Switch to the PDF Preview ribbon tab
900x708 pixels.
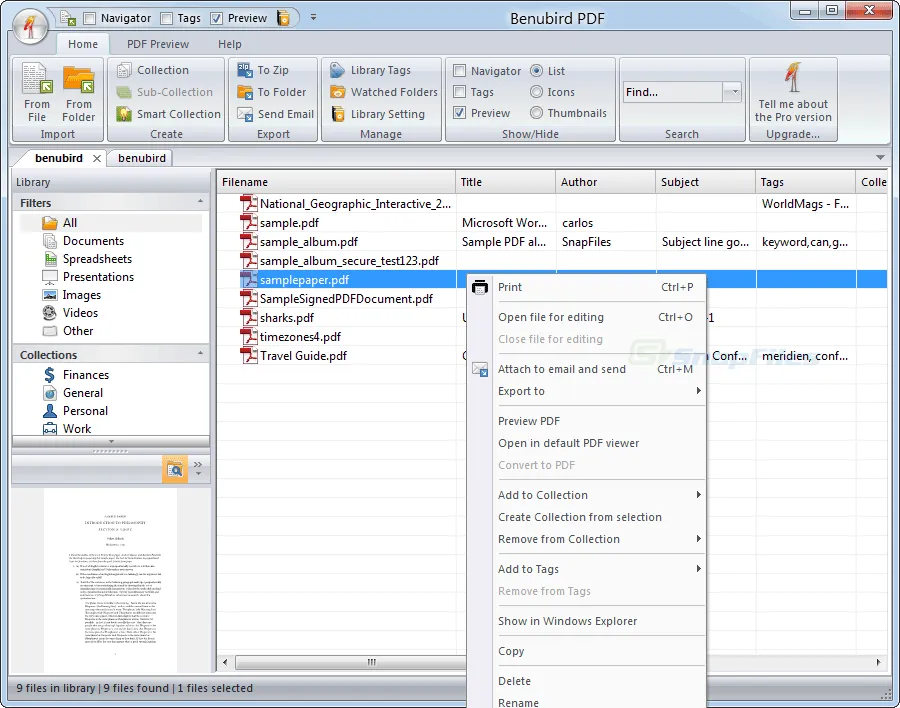[x=158, y=44]
